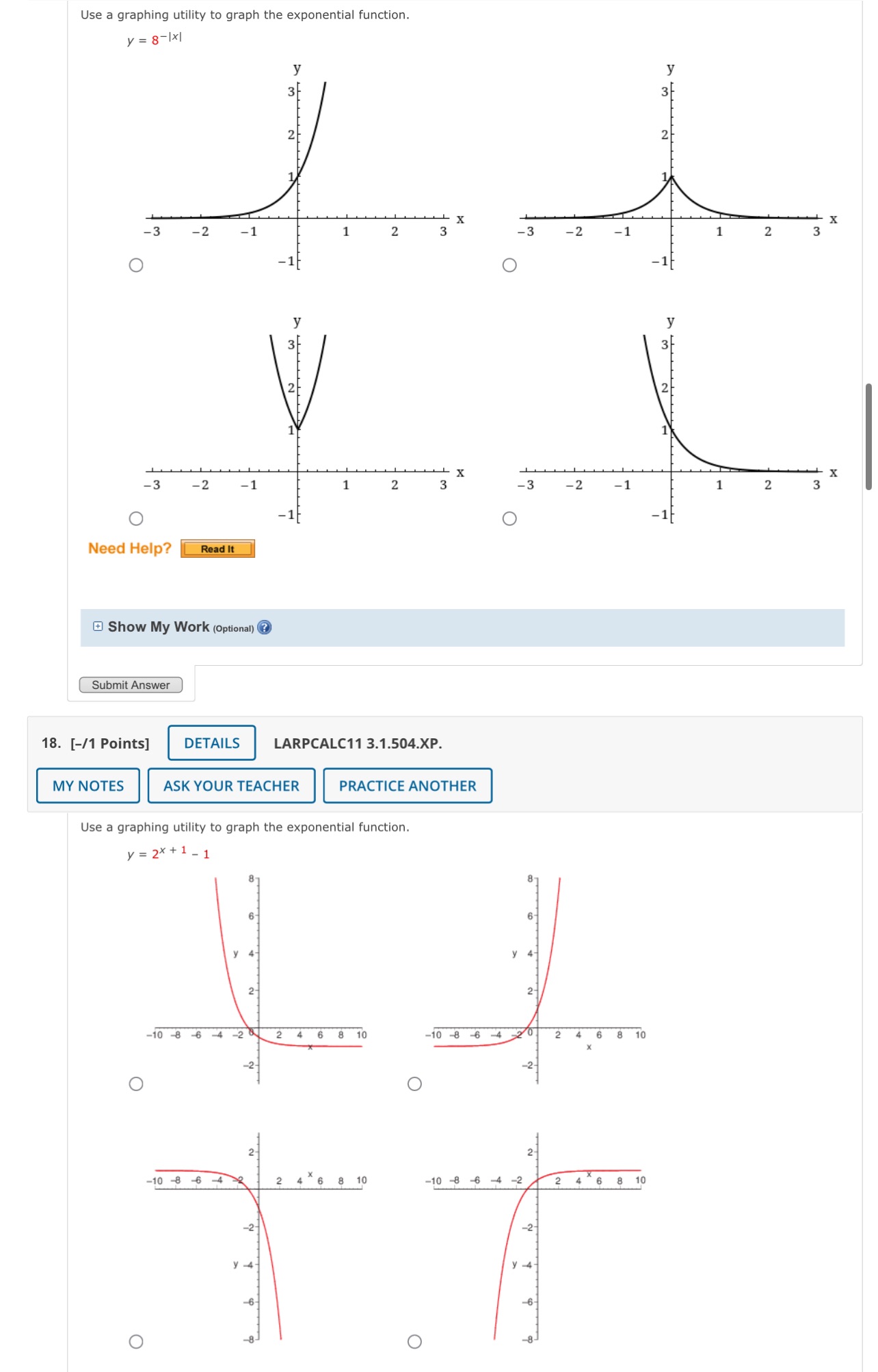Viewport: 878px width, 1372px height.
Task: Open MY NOTES for this problem
Action: [x=89, y=786]
